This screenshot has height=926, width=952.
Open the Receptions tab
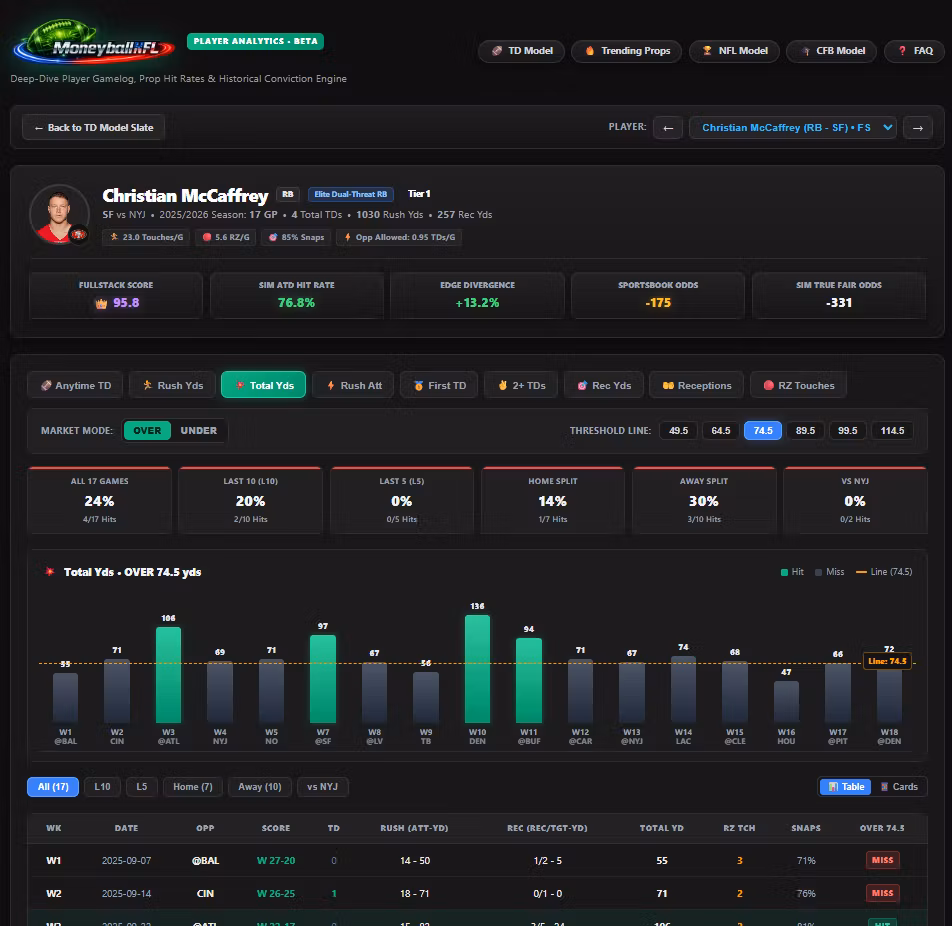point(696,386)
